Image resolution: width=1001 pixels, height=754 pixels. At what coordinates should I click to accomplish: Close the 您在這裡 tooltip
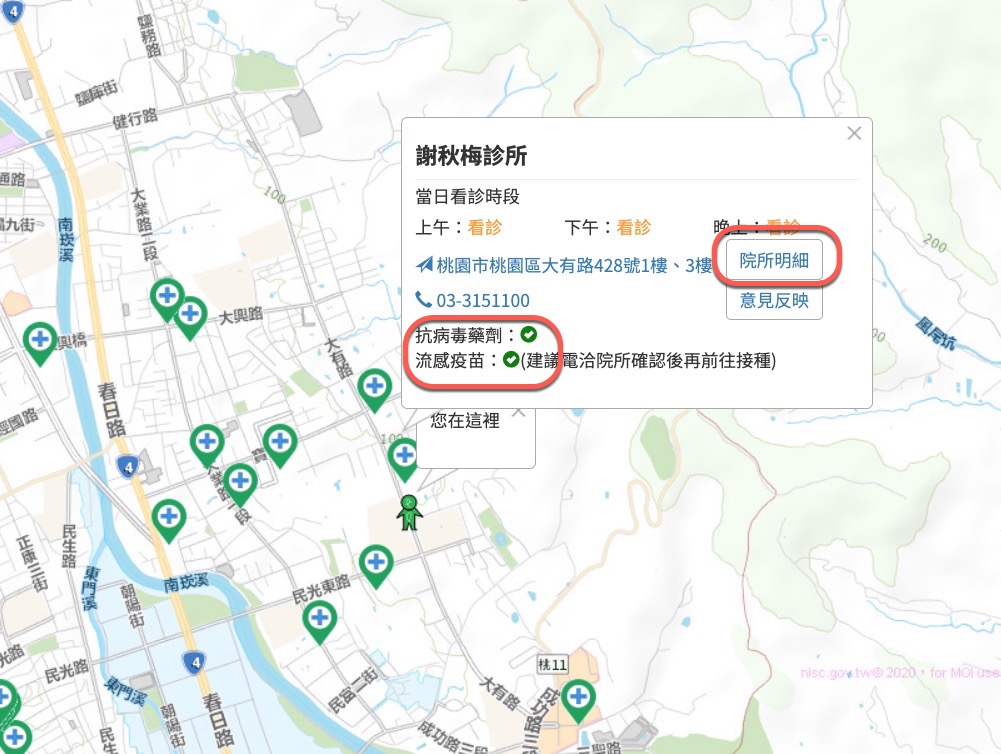[519, 414]
